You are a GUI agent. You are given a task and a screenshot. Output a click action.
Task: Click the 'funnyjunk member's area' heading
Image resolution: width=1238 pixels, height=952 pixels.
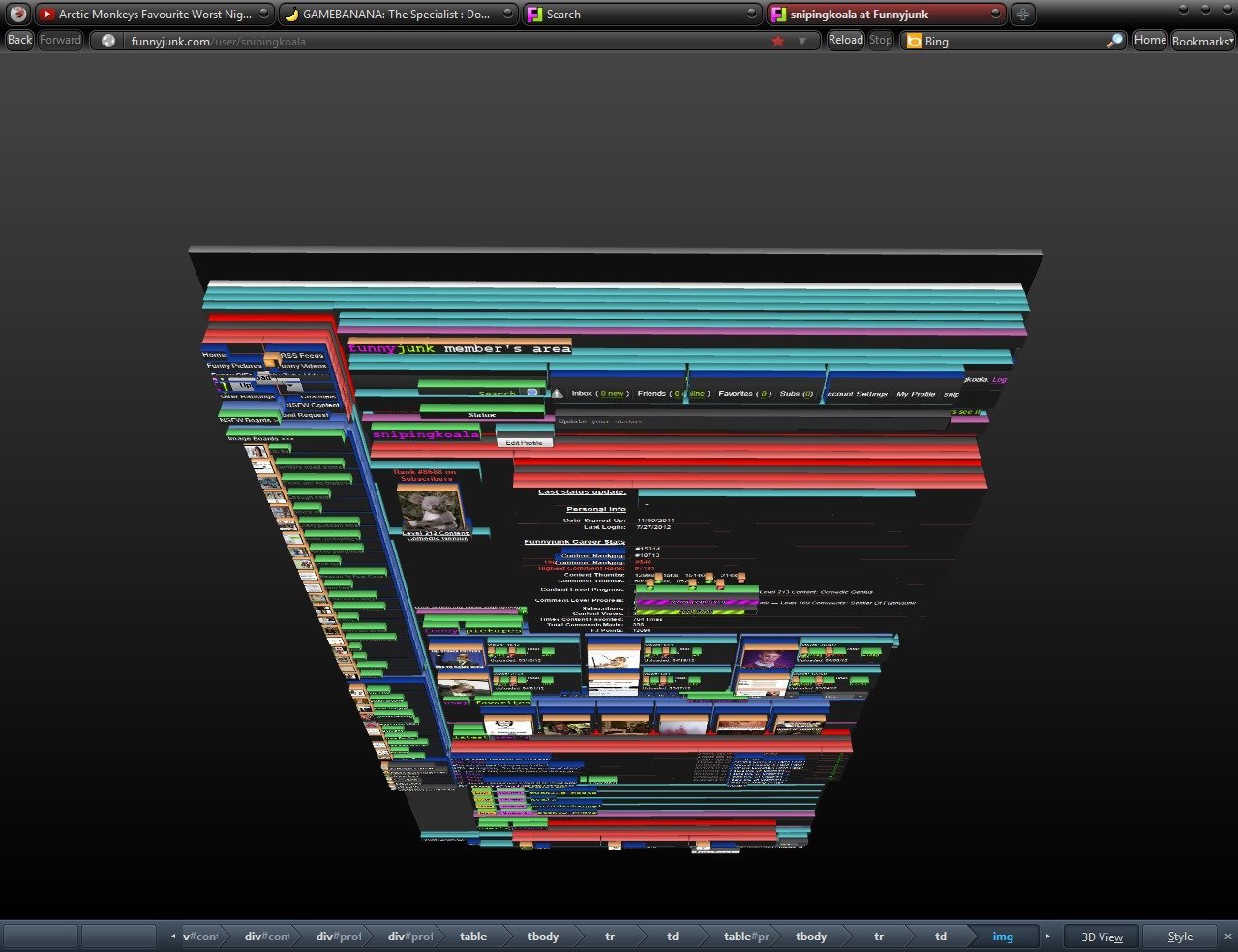point(460,348)
